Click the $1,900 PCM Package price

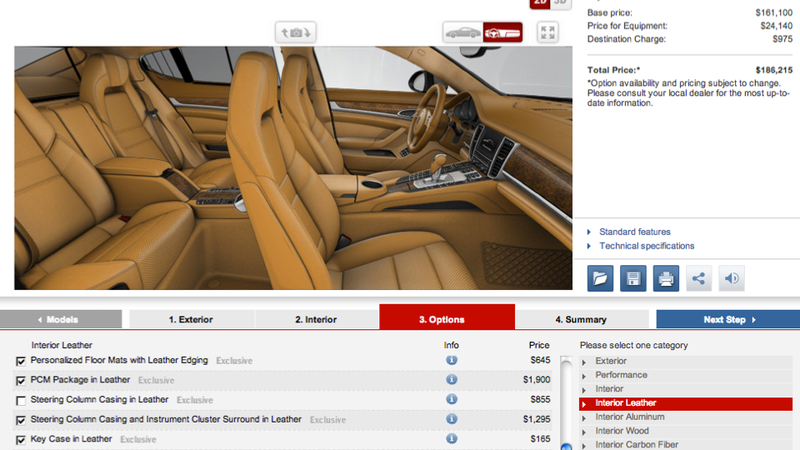537,380
